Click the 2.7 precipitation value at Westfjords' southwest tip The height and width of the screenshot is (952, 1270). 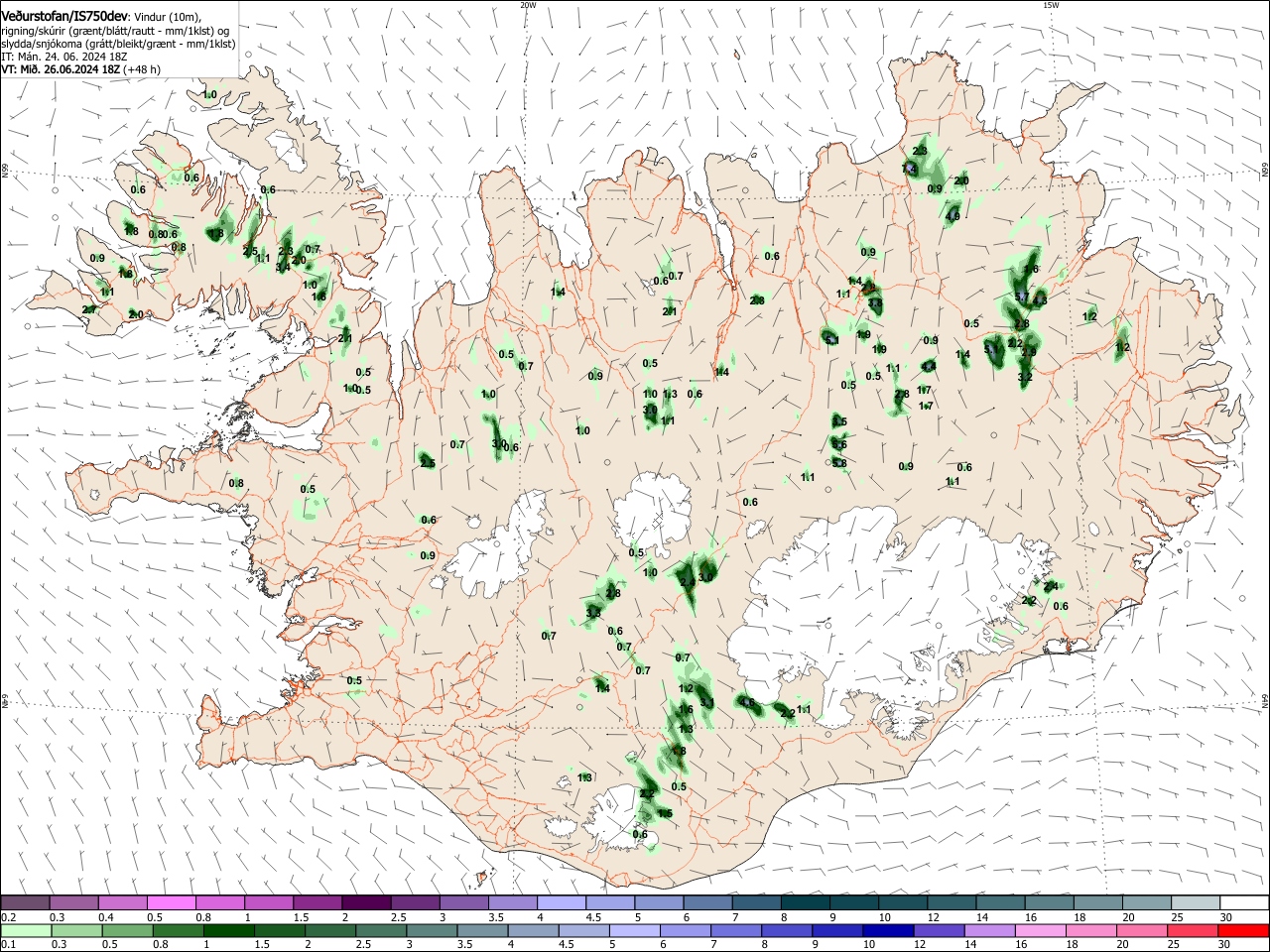[x=89, y=310]
